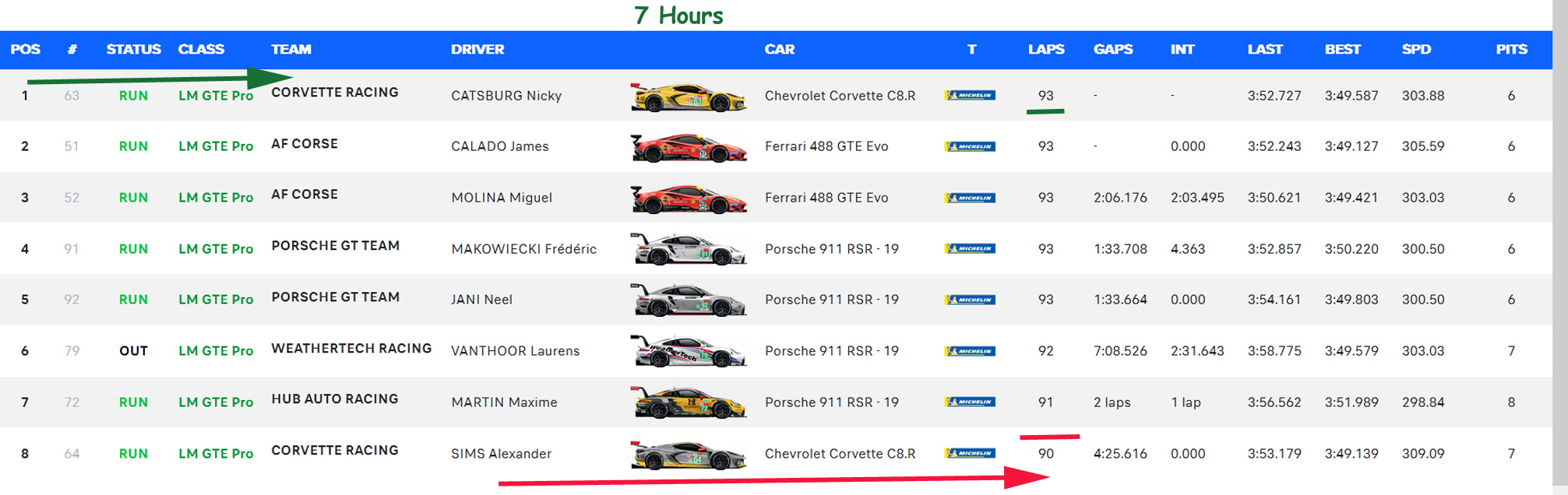The height and width of the screenshot is (495, 1568).
Task: Click the PITS column header
Action: 1510,49
